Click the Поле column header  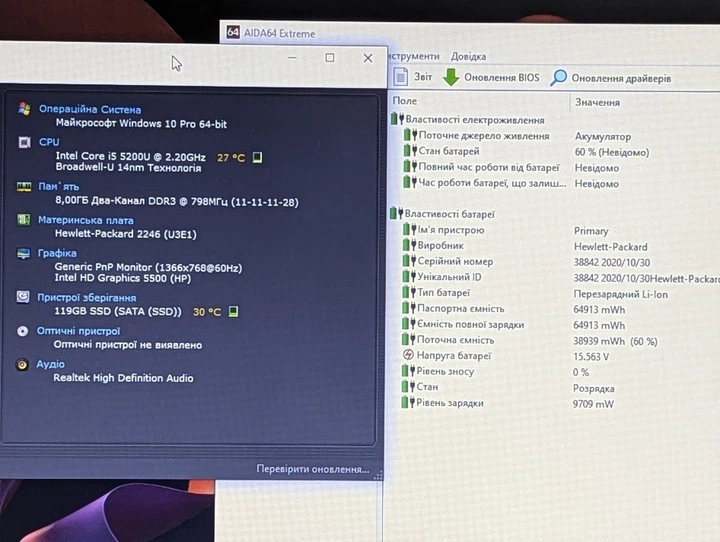(405, 101)
